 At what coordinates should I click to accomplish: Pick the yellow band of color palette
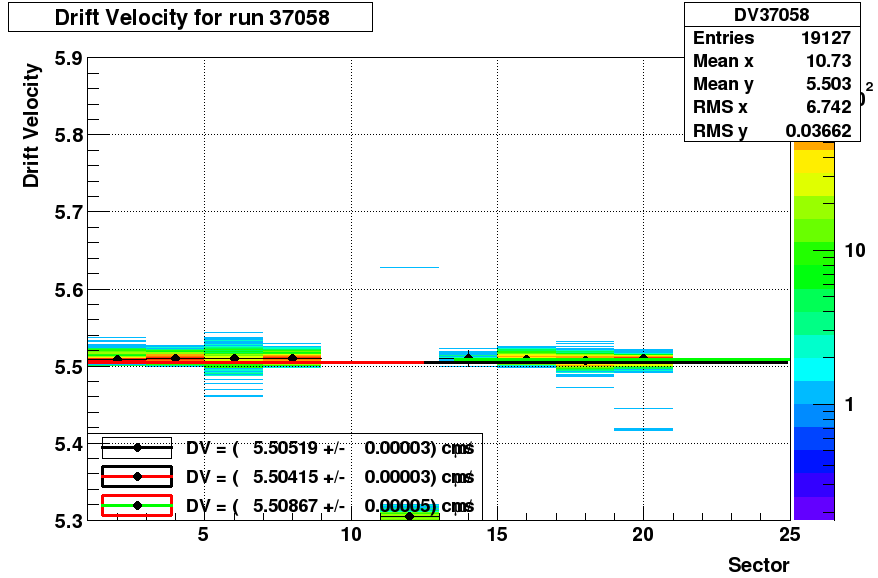click(x=814, y=161)
